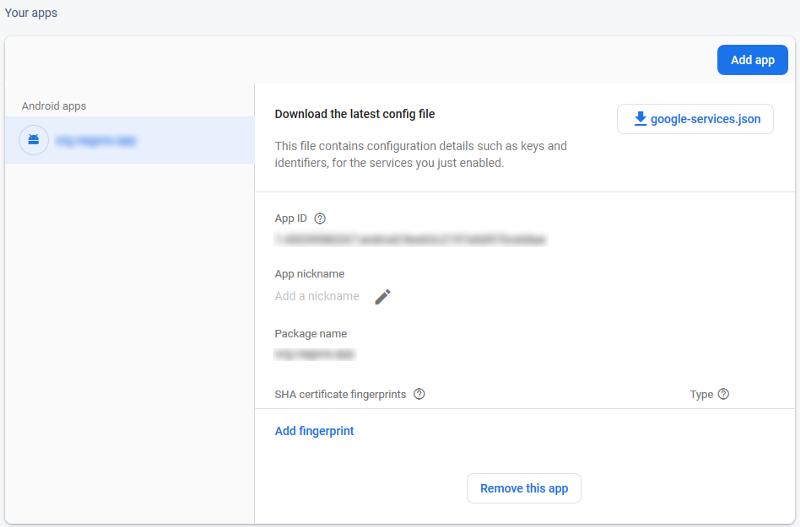Click the download arrow icon for google-services.json
Viewport: 800px width, 527px height.
point(640,119)
